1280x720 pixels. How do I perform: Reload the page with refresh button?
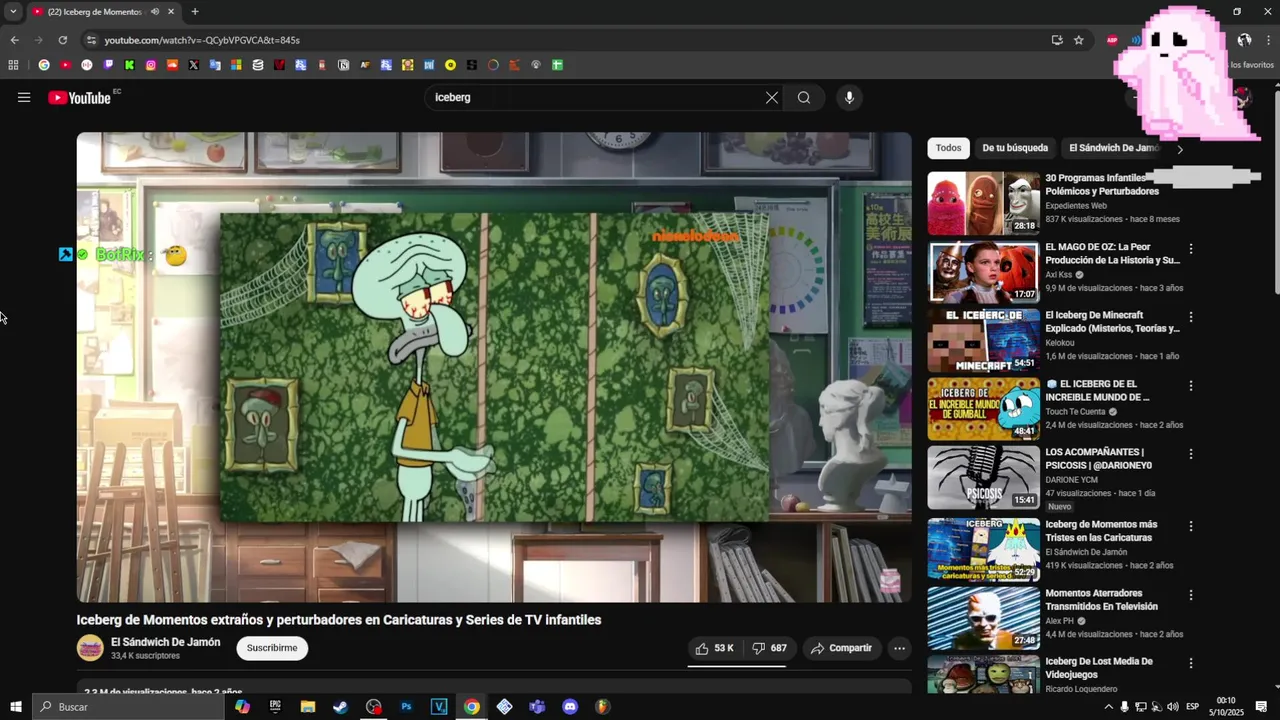click(x=62, y=40)
